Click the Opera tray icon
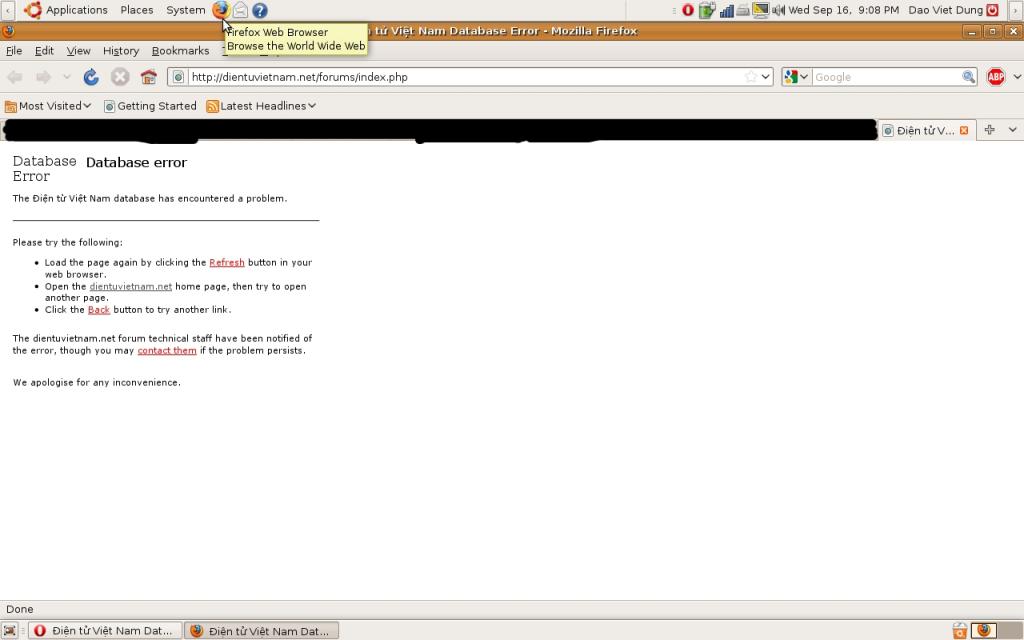The image size is (1024, 640). coord(688,10)
